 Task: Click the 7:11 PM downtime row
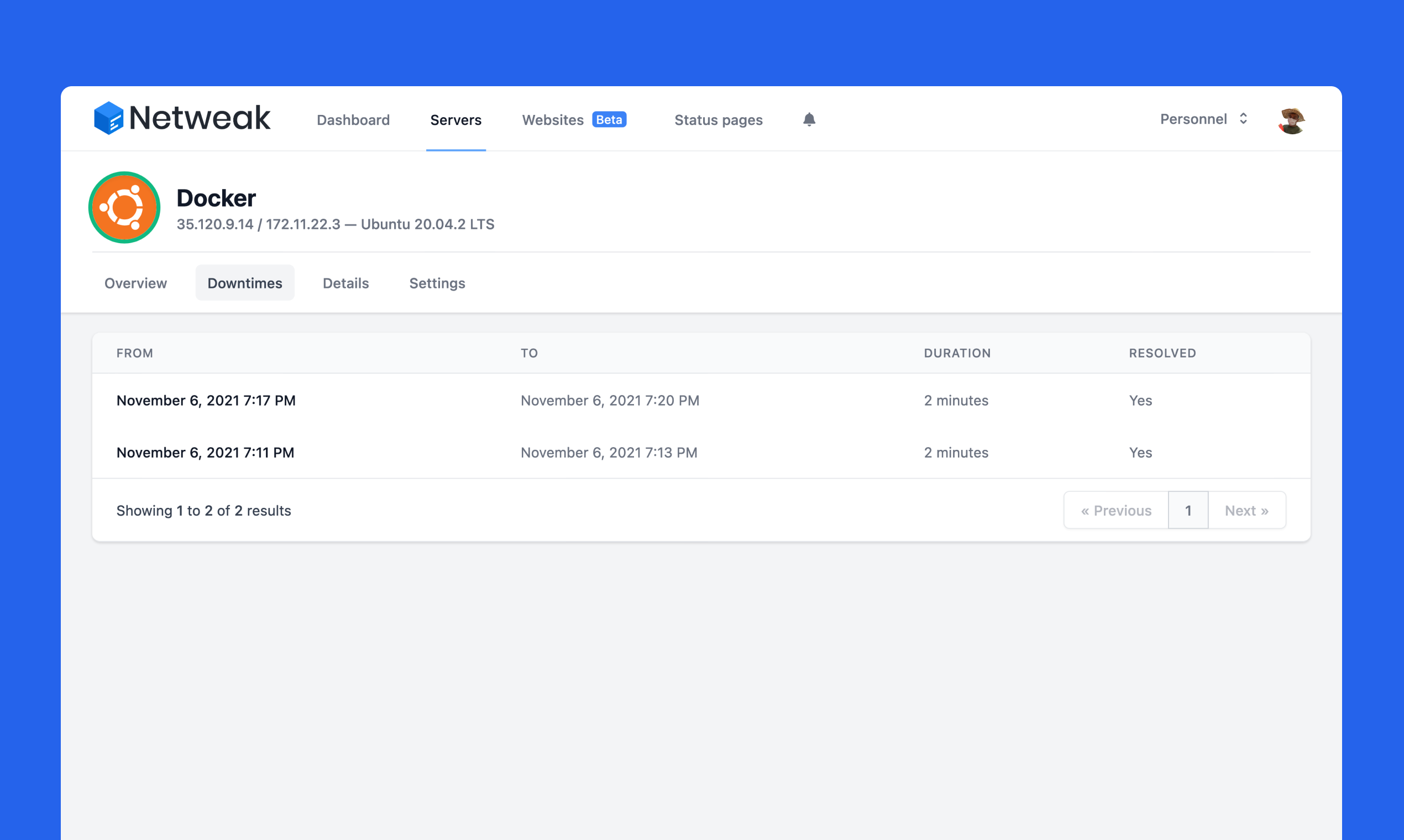tap(206, 453)
